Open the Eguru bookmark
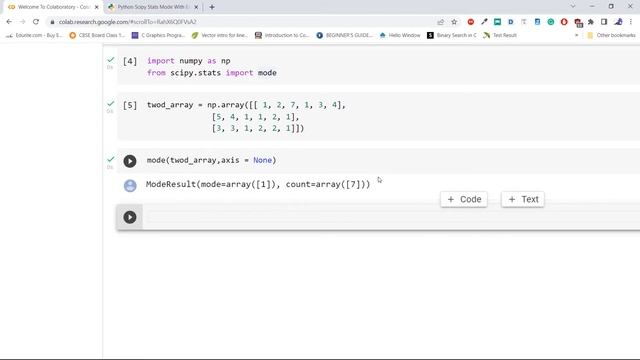The image size is (640, 360). coord(34,36)
